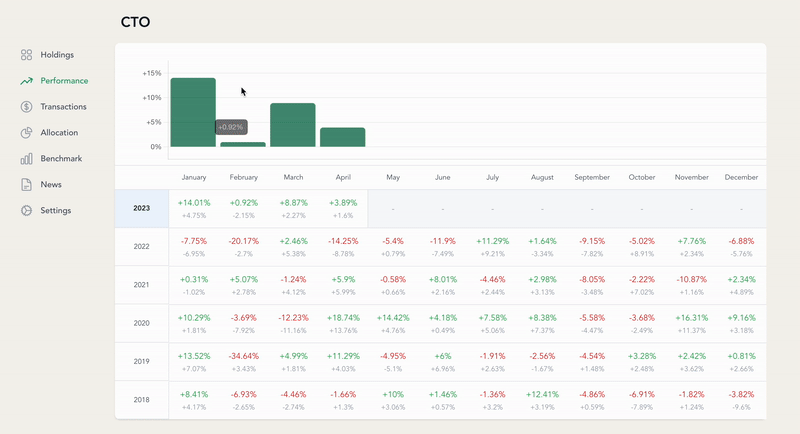Click the +0.92% tooltip on the chart
Viewport: 800px width, 434px height.
[231, 127]
